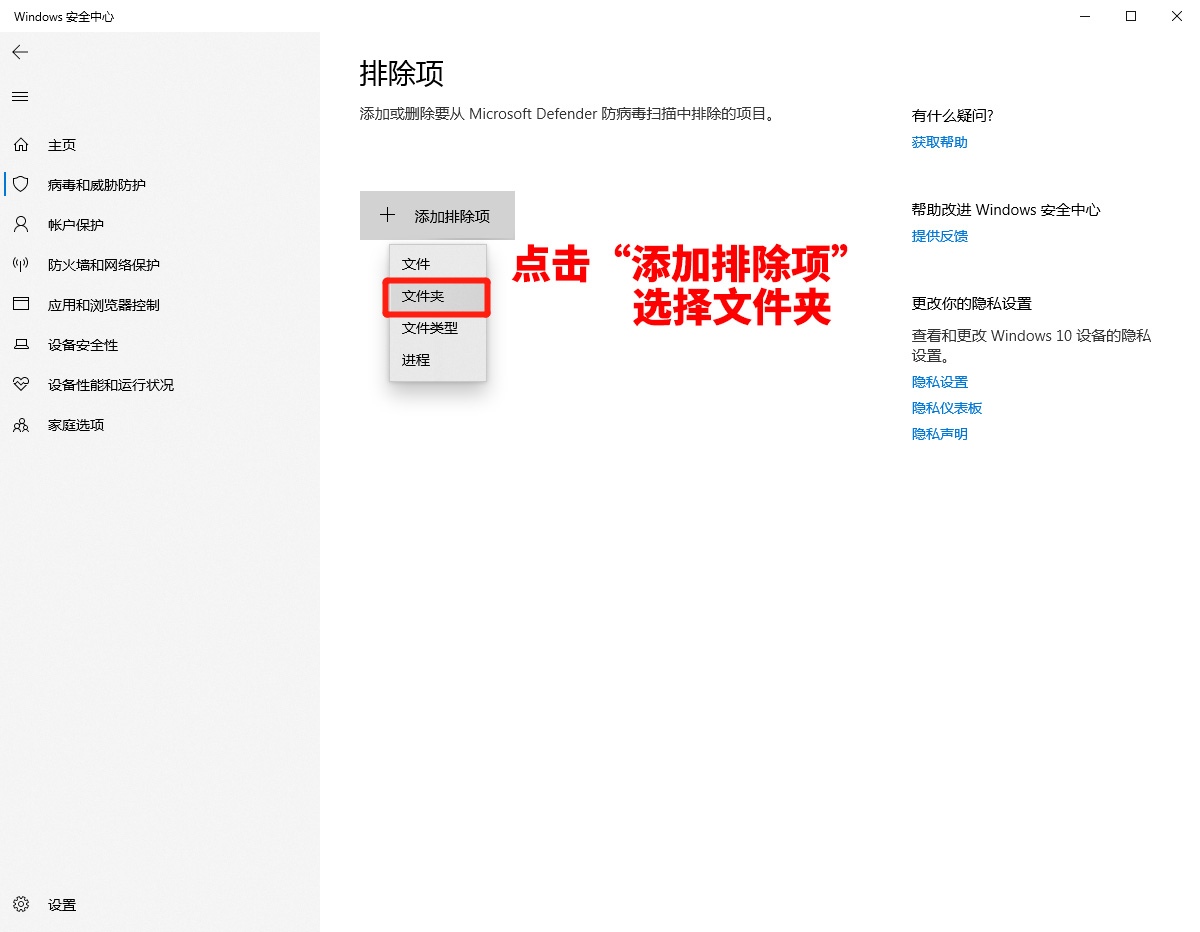
Task: Click the laptop icon for 设备安全性
Action: click(21, 345)
